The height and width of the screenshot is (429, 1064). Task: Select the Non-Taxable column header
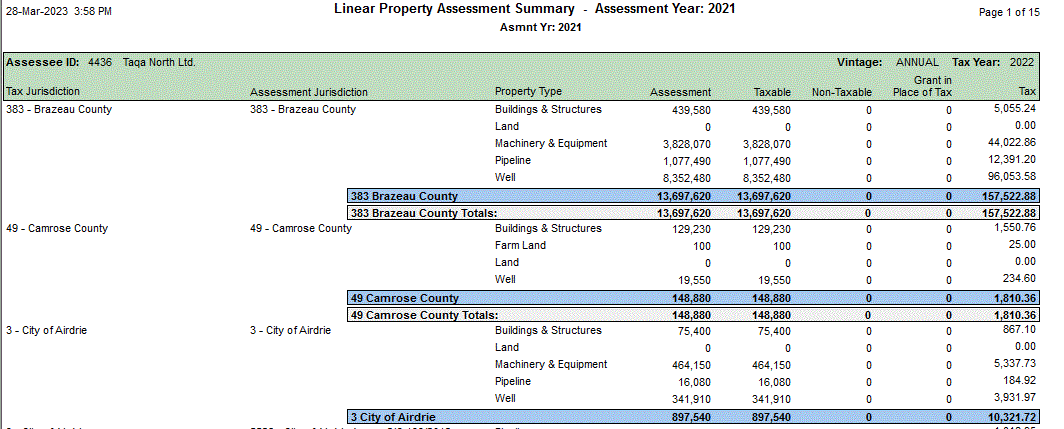point(841,92)
